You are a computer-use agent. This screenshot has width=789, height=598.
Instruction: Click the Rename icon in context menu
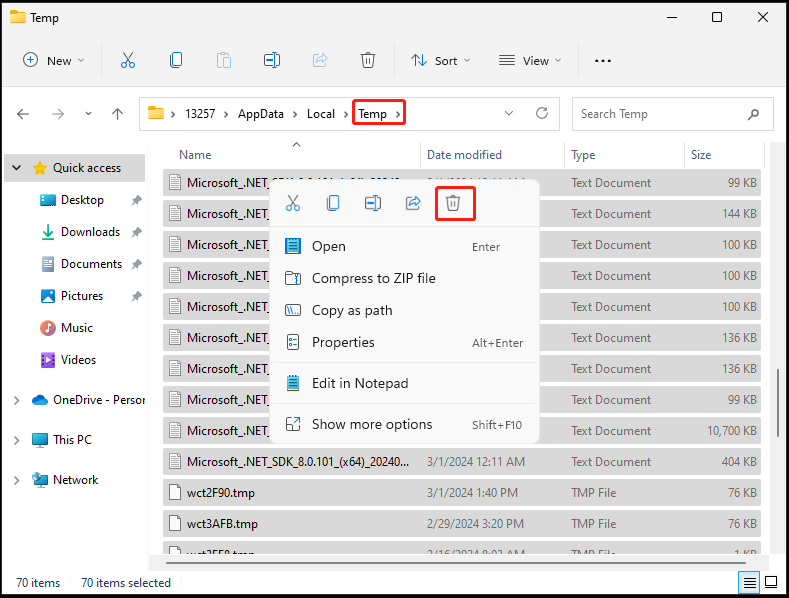tap(373, 203)
